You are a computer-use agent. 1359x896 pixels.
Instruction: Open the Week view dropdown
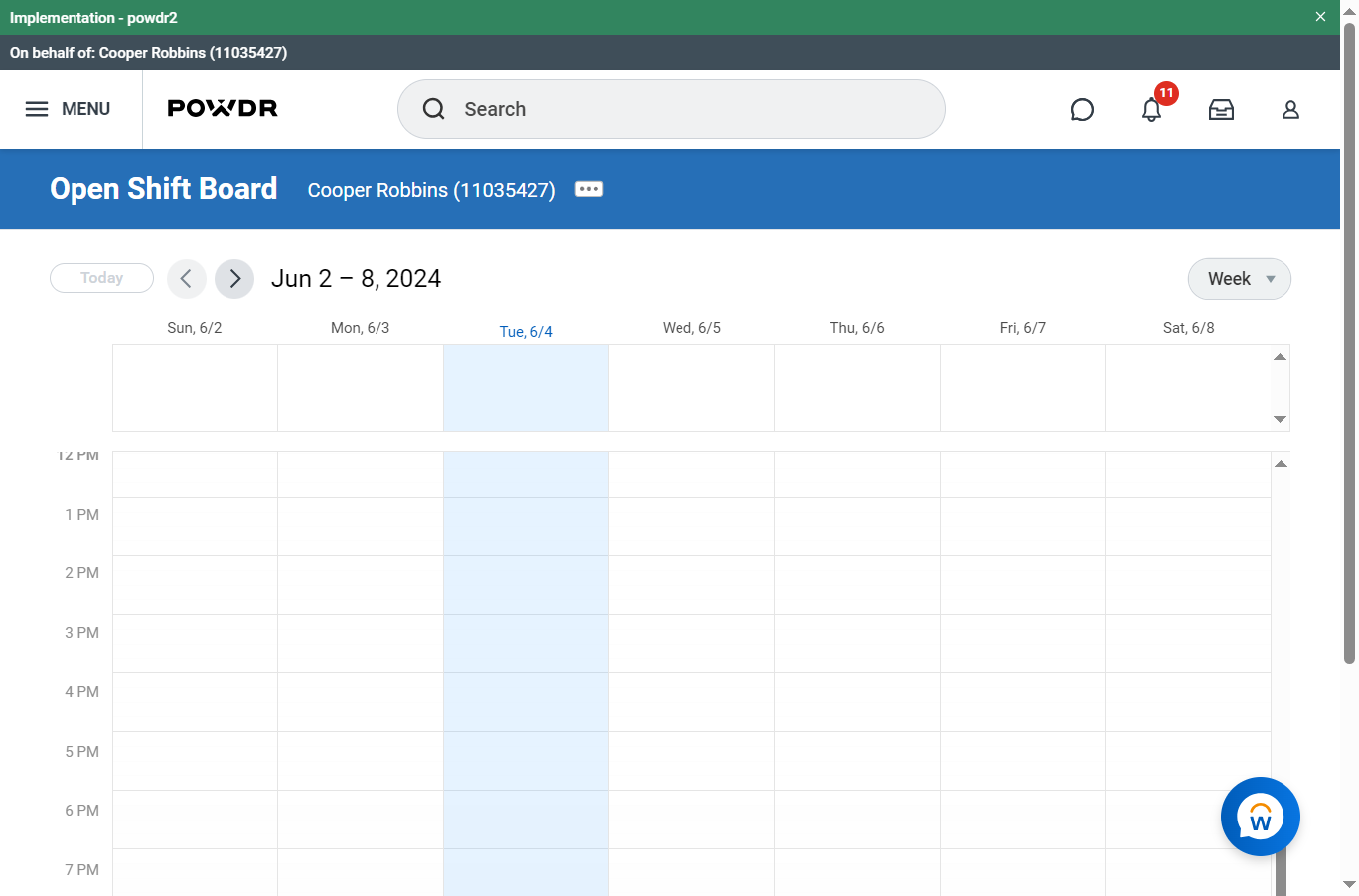pyautogui.click(x=1240, y=279)
